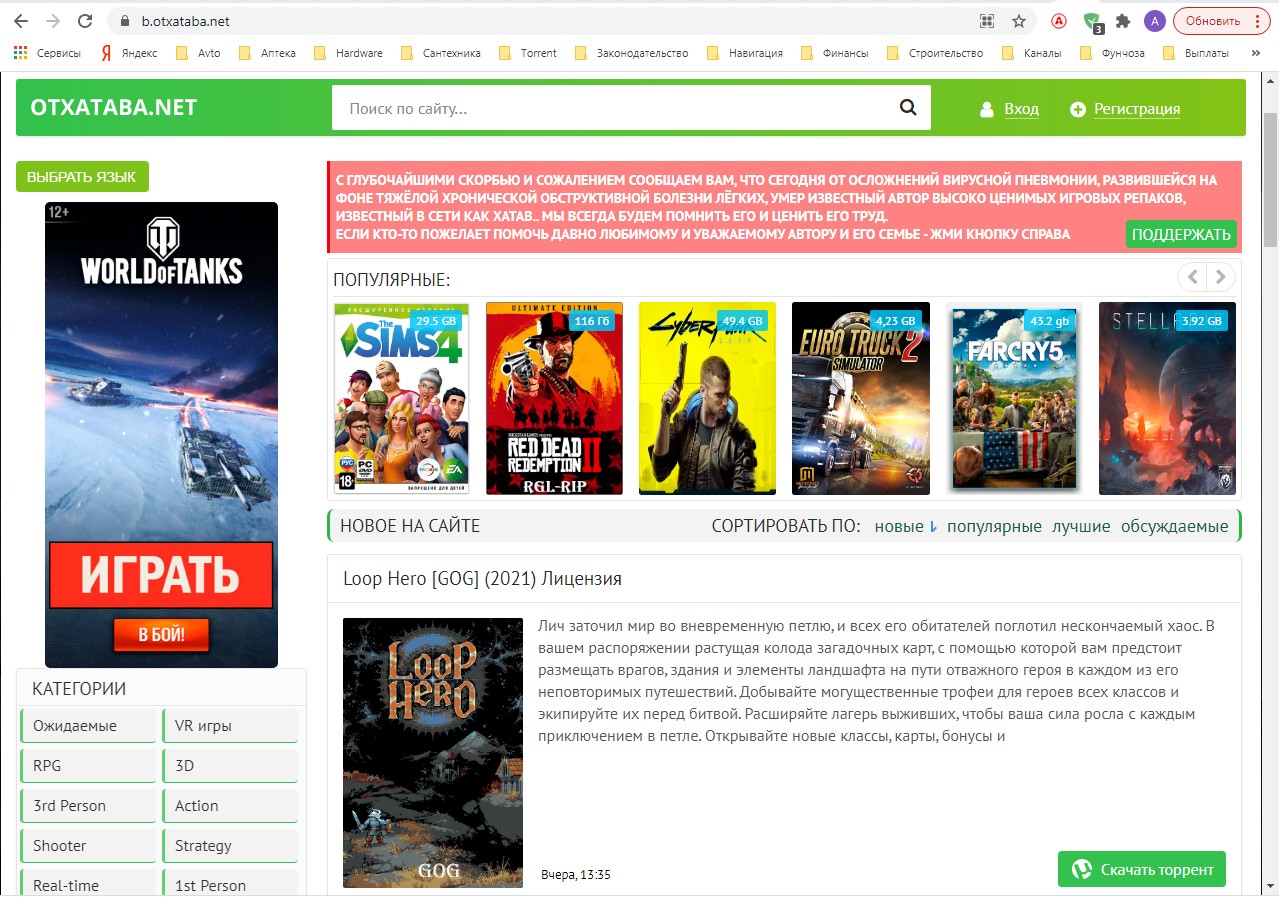Open the Сервисы apps grid icon
Viewport: 1279px width, 897px height.
[20, 53]
